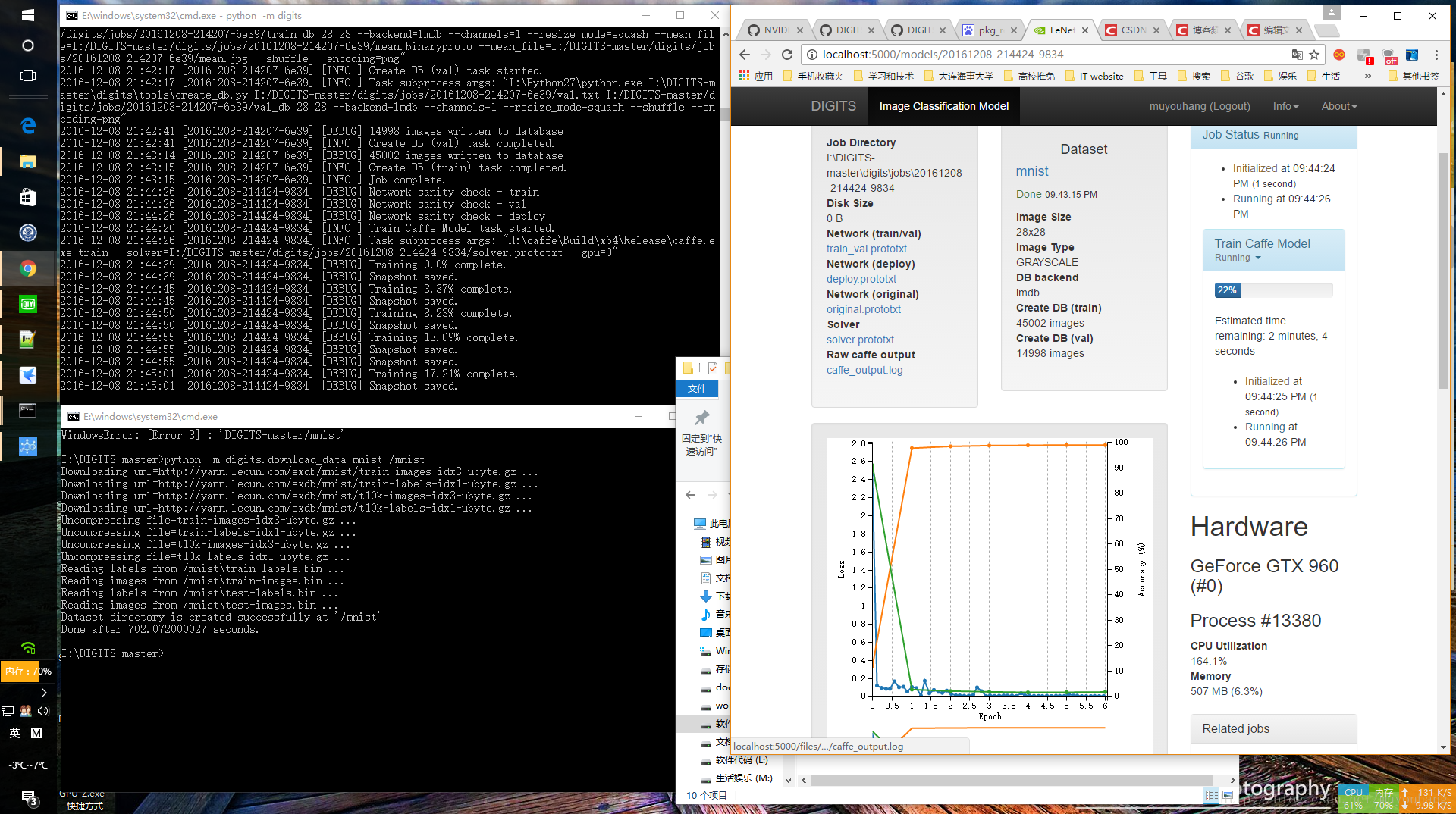1456x814 pixels.
Task: Expand the Running dropdown under Train Caffe Model
Action: coord(1238,258)
